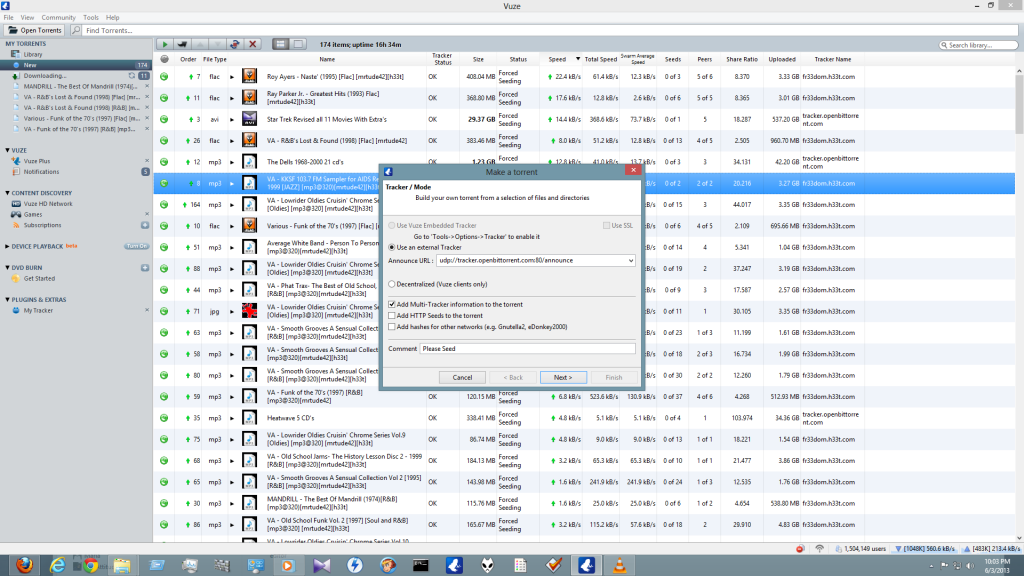The width and height of the screenshot is (1024, 576).
Task: Click Cancel in Make a torrent dialog
Action: click(462, 377)
